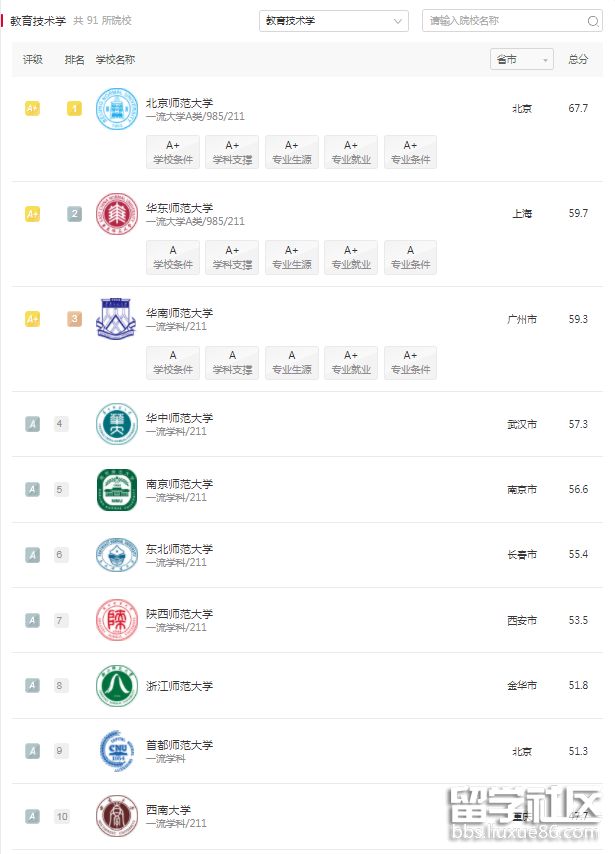615x854 pixels.
Task: Open 东北师范大学 school name link
Action: tap(179, 549)
